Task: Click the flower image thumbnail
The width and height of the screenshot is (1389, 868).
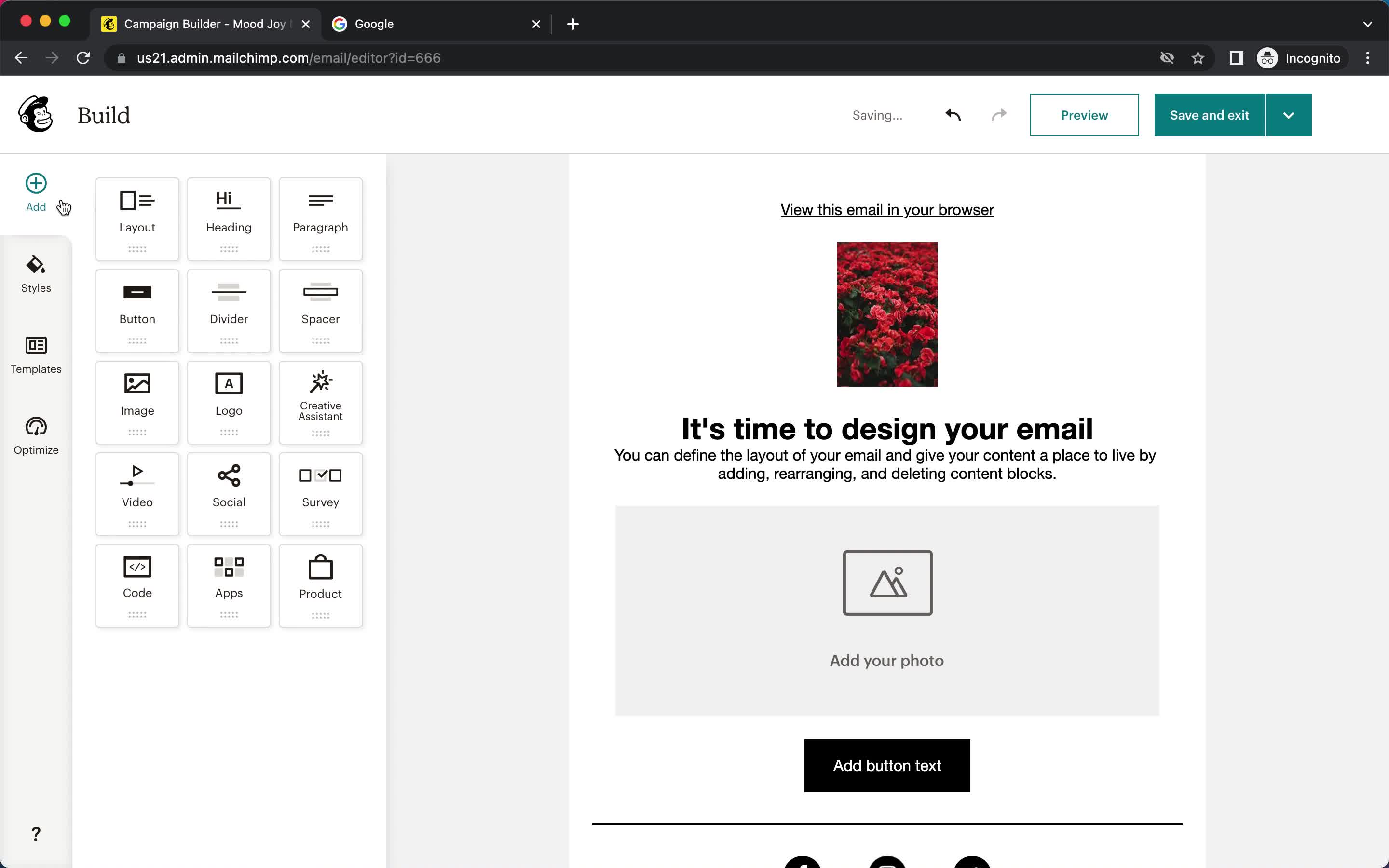Action: coord(886,313)
